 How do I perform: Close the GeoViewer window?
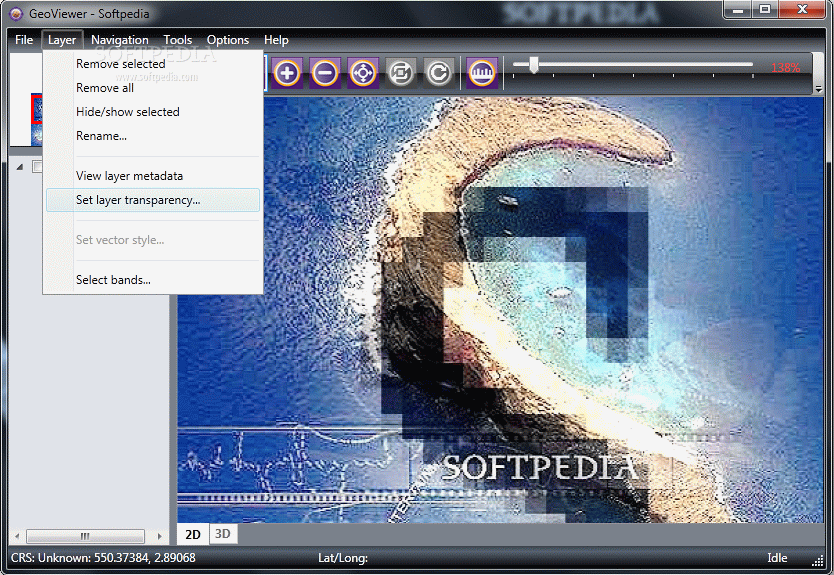coord(803,10)
